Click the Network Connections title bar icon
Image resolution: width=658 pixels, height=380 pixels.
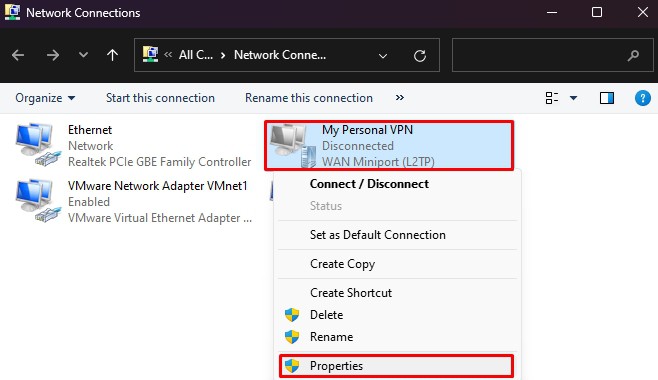(12, 12)
